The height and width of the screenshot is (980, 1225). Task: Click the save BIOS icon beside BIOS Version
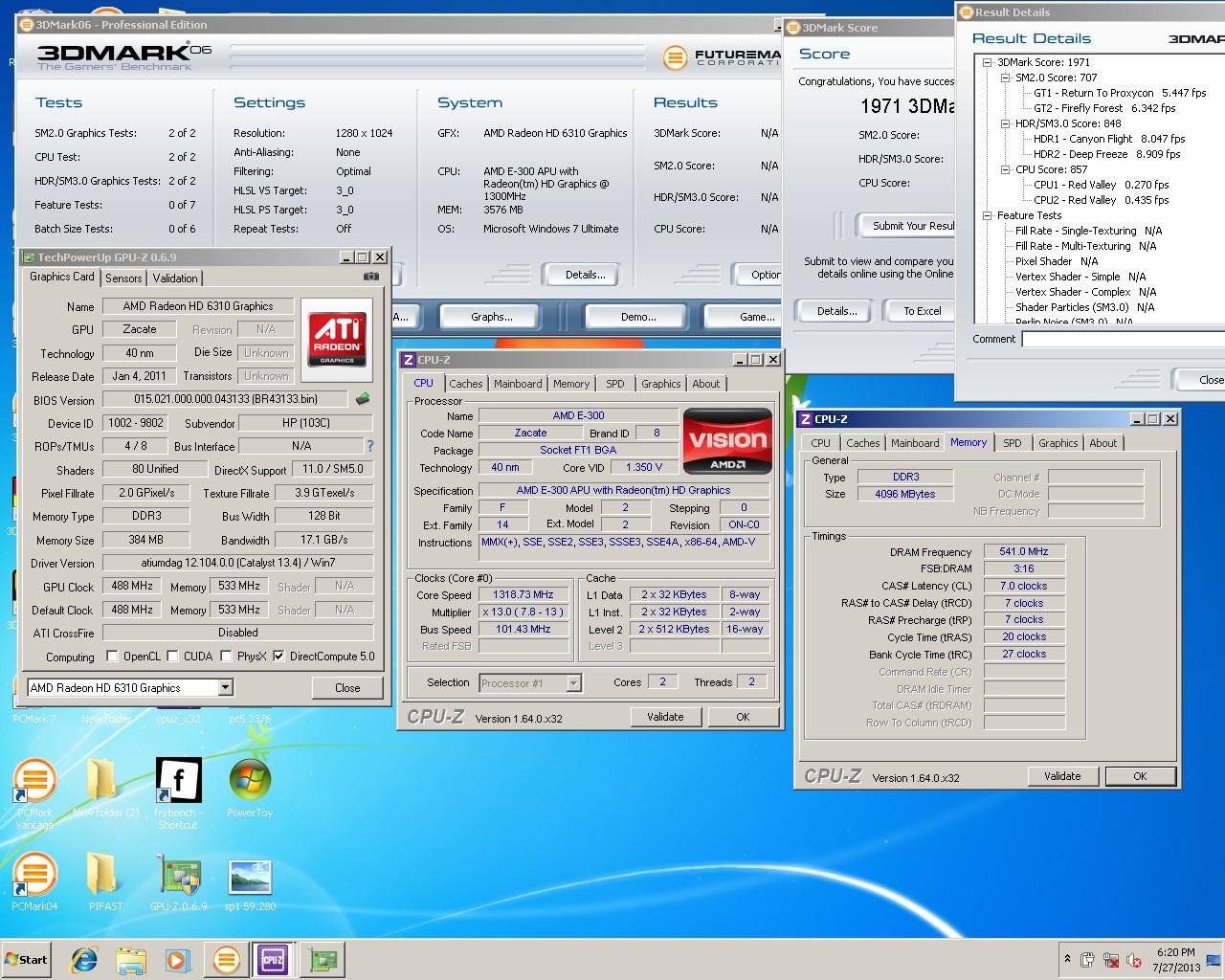pos(363,399)
